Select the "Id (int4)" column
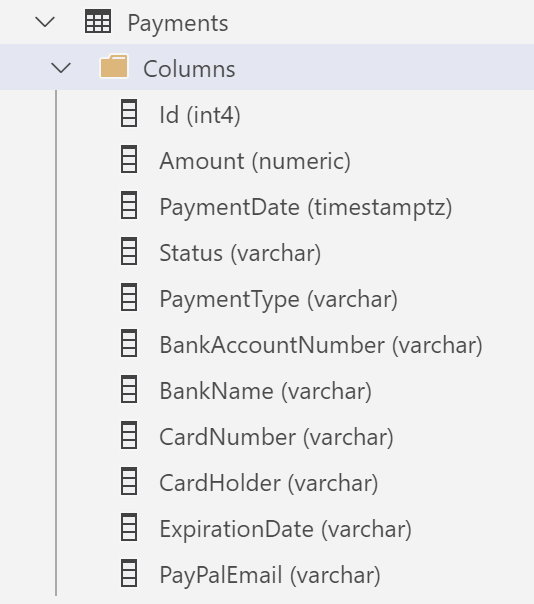 [200, 115]
